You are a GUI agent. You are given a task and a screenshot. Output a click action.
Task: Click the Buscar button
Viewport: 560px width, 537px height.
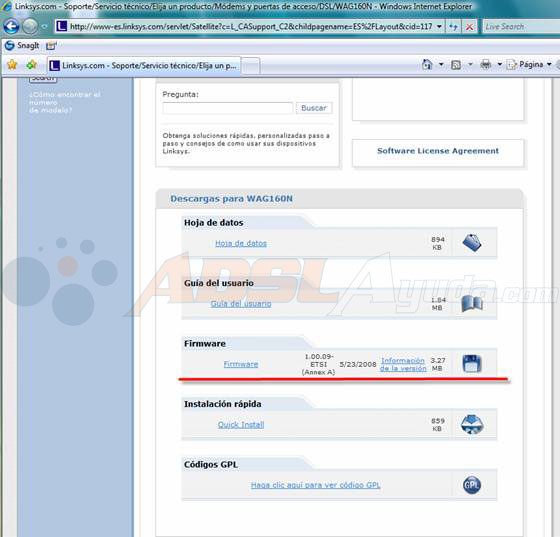(x=314, y=108)
